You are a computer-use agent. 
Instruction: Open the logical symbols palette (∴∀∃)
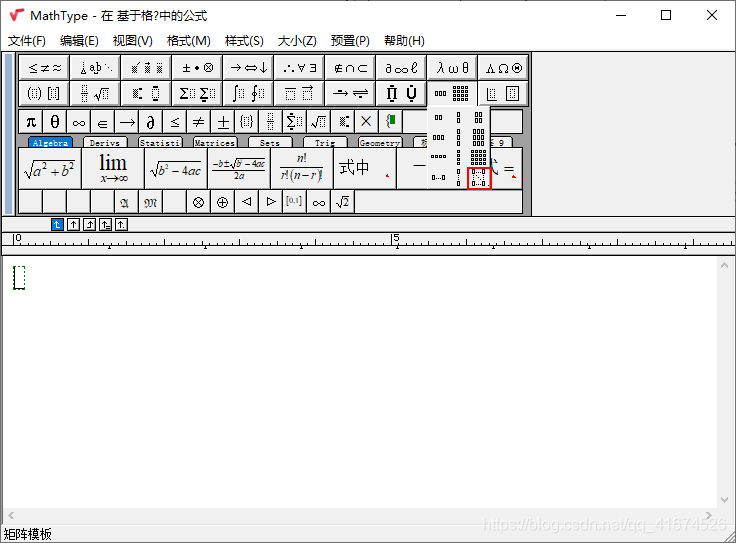pyautogui.click(x=299, y=68)
